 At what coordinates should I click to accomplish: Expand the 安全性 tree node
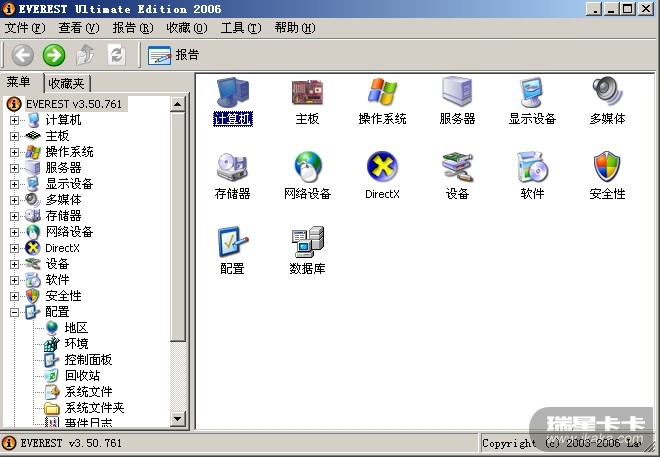[14, 296]
